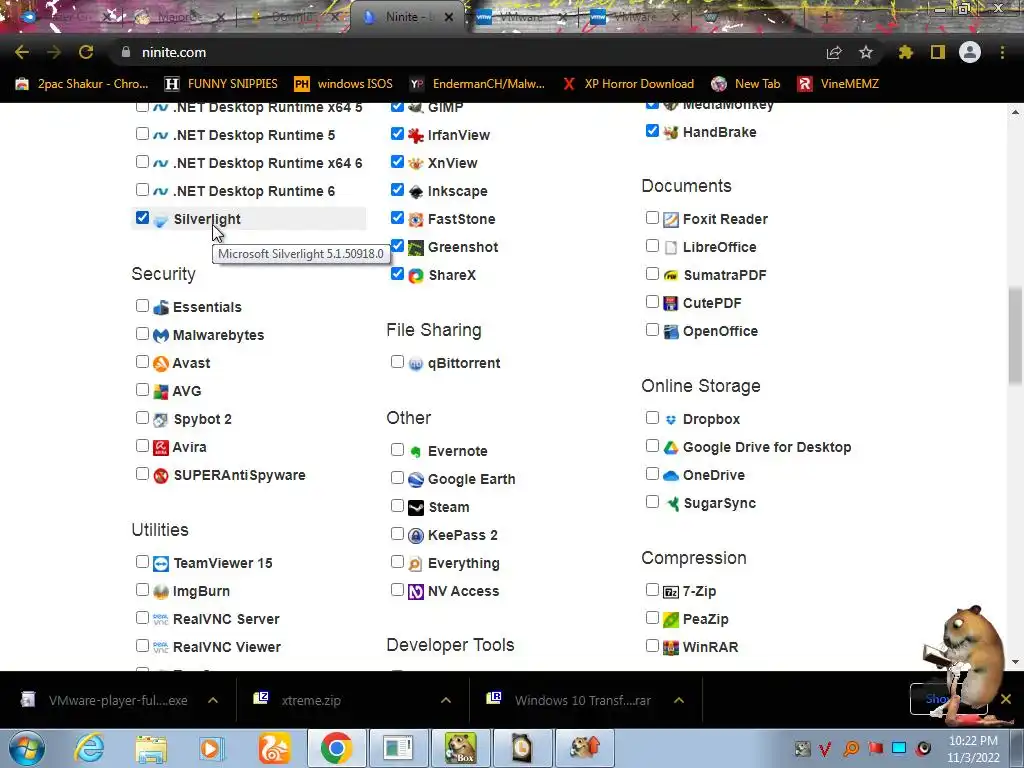
Task: Click the Malwarebytes app icon
Action: (x=161, y=336)
